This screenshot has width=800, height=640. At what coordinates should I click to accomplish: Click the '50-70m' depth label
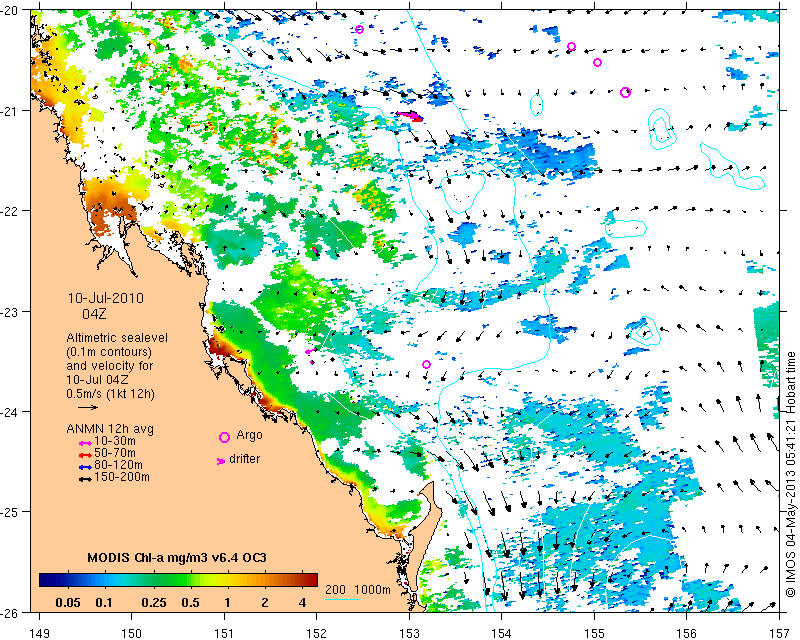pos(115,453)
